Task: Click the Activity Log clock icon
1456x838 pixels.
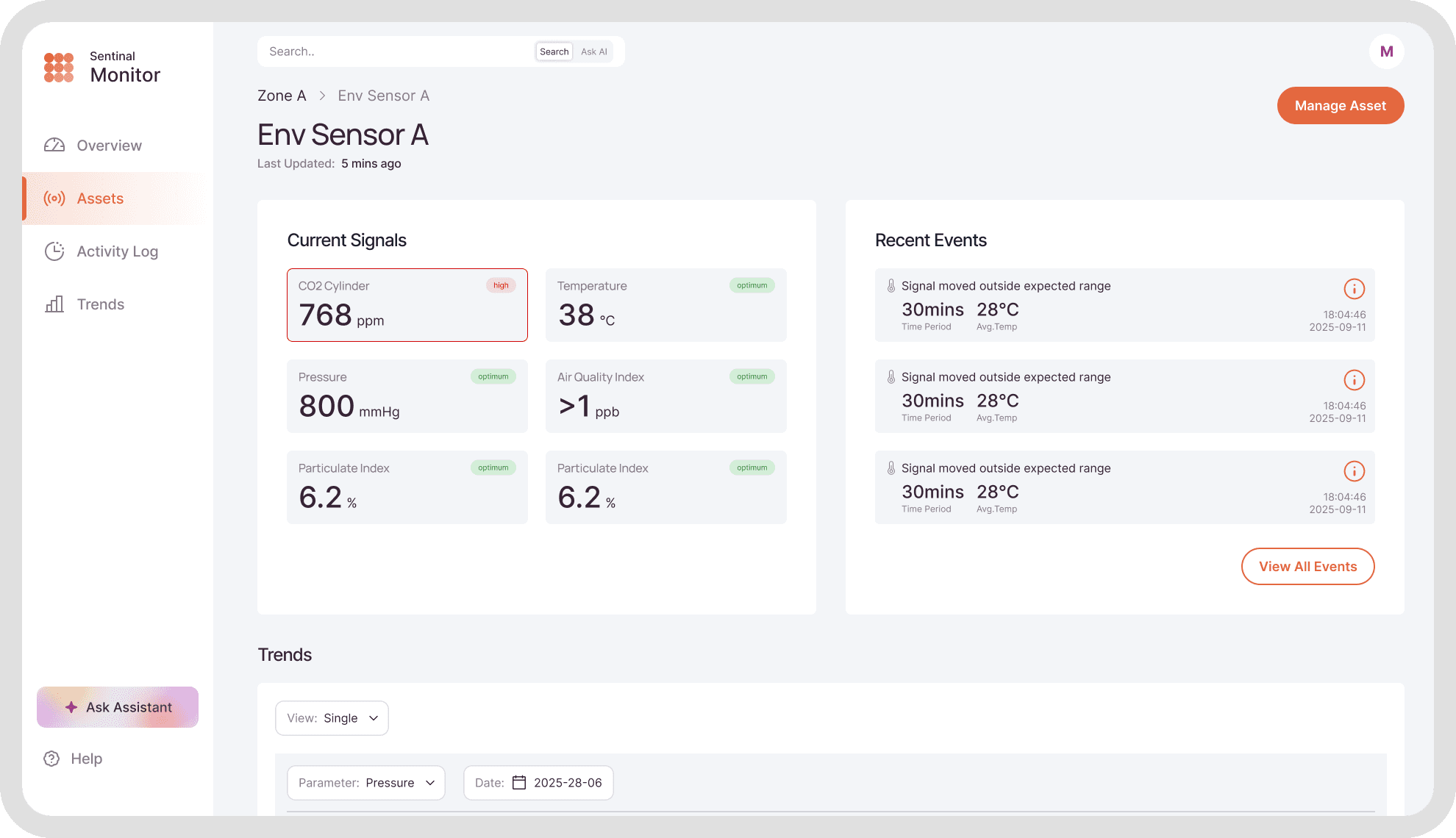Action: point(54,251)
